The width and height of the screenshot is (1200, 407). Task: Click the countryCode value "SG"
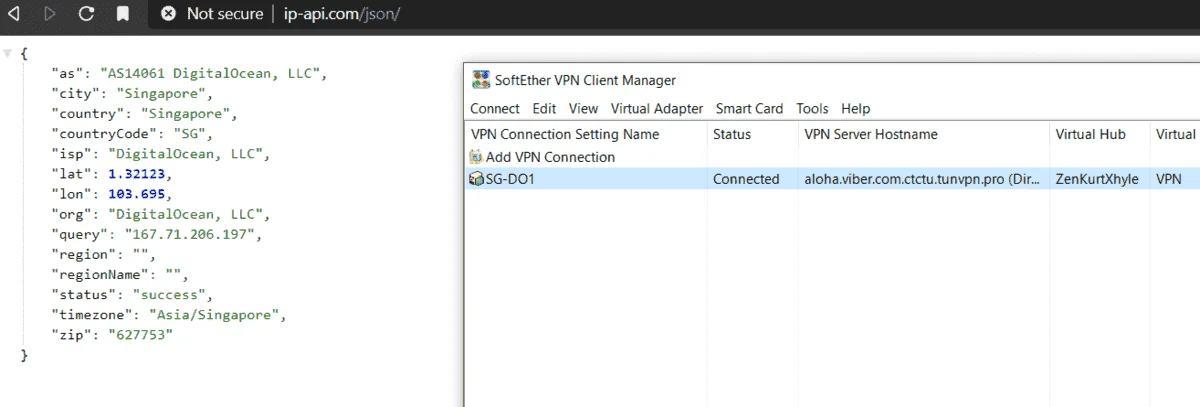(190, 133)
